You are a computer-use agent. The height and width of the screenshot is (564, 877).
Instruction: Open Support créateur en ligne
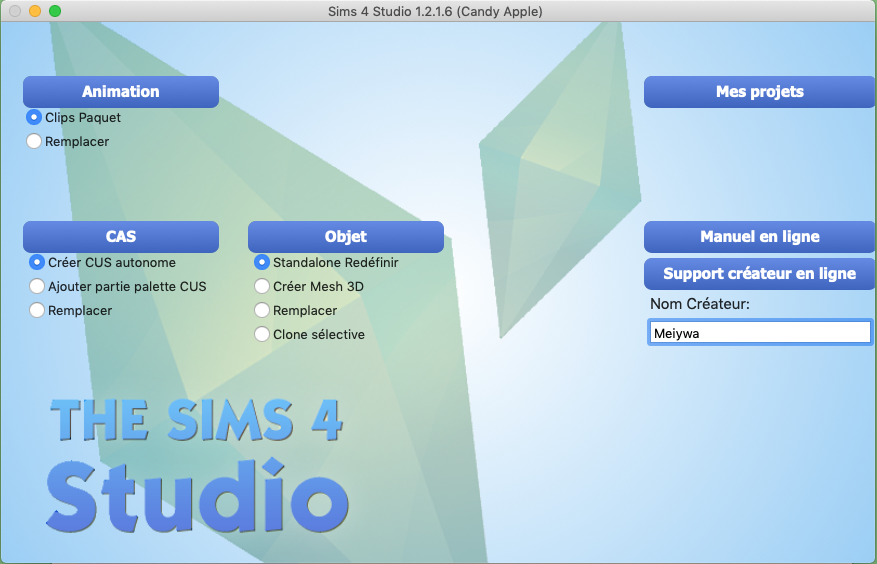click(760, 274)
